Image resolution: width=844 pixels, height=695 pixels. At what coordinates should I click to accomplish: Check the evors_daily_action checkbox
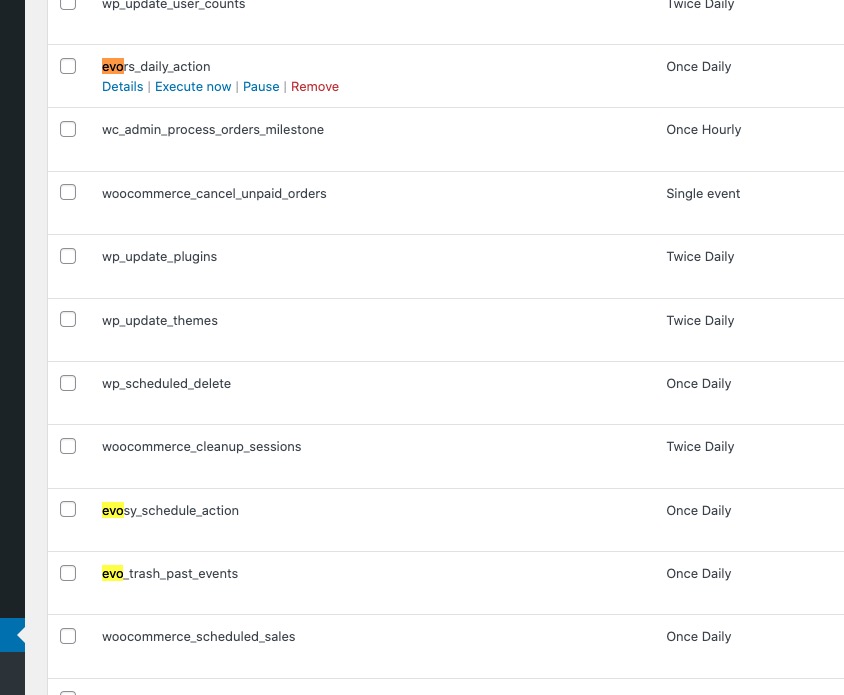pos(68,66)
